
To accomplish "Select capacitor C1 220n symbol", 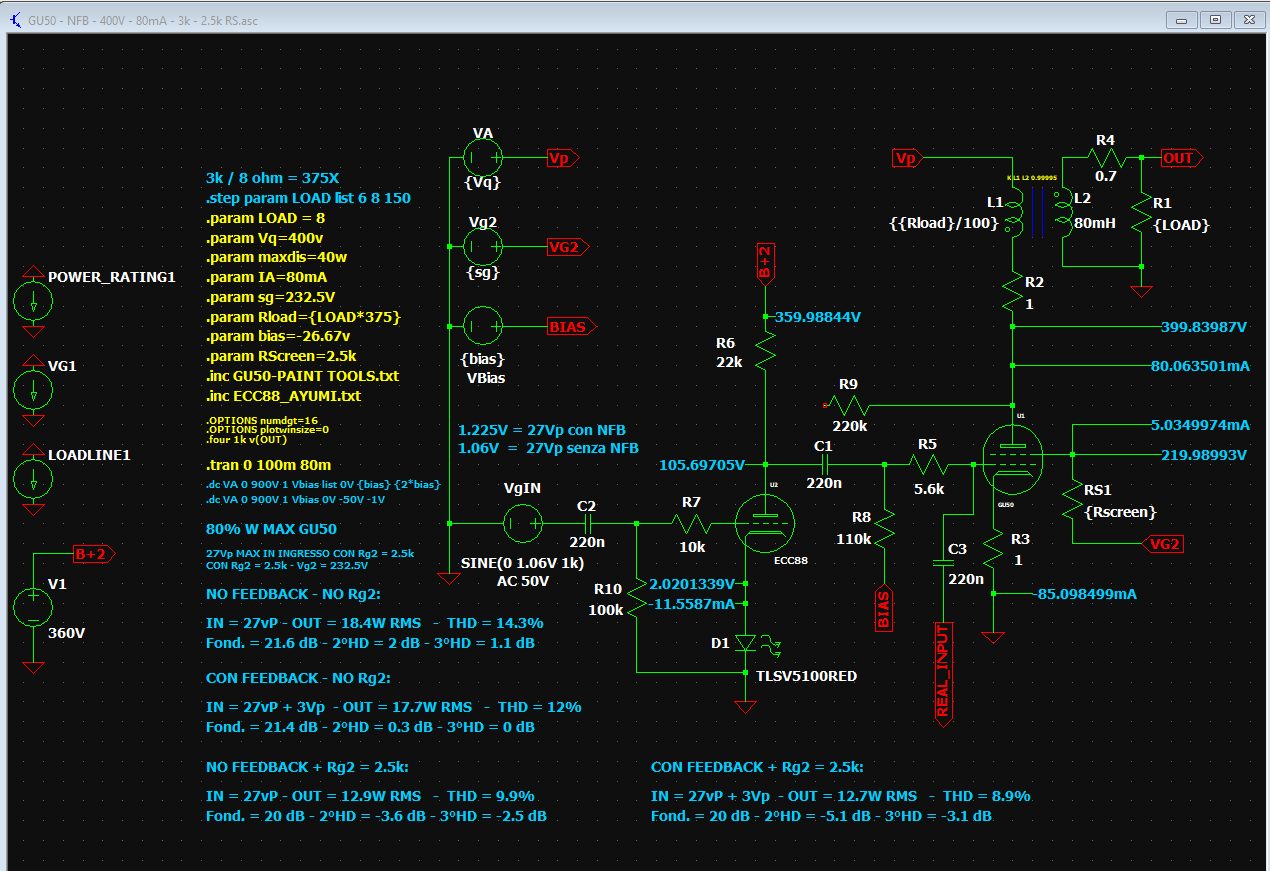I will [823, 464].
